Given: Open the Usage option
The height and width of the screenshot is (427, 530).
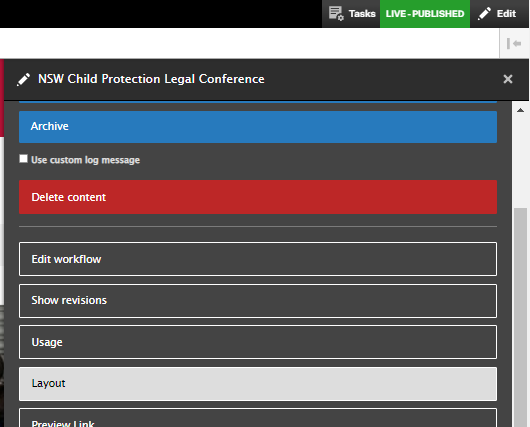Looking at the screenshot, I should [258, 342].
